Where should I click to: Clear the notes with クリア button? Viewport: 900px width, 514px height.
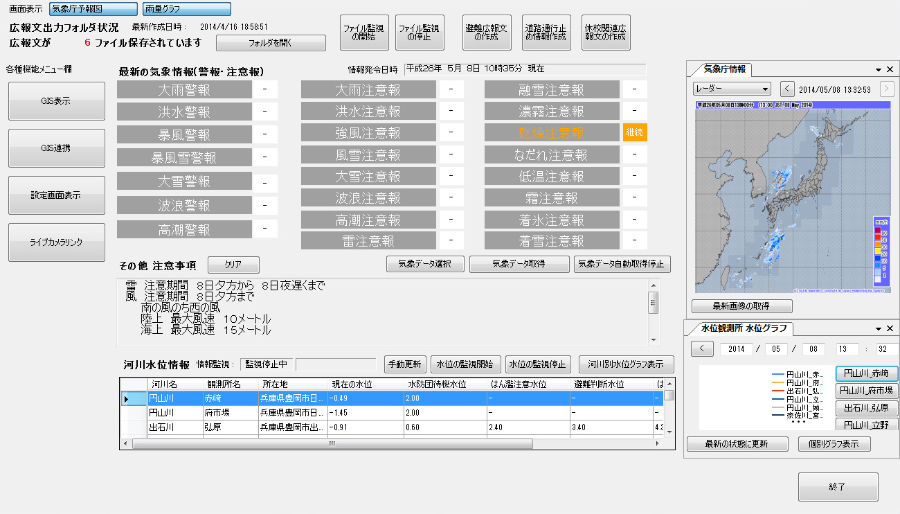pyautogui.click(x=233, y=264)
